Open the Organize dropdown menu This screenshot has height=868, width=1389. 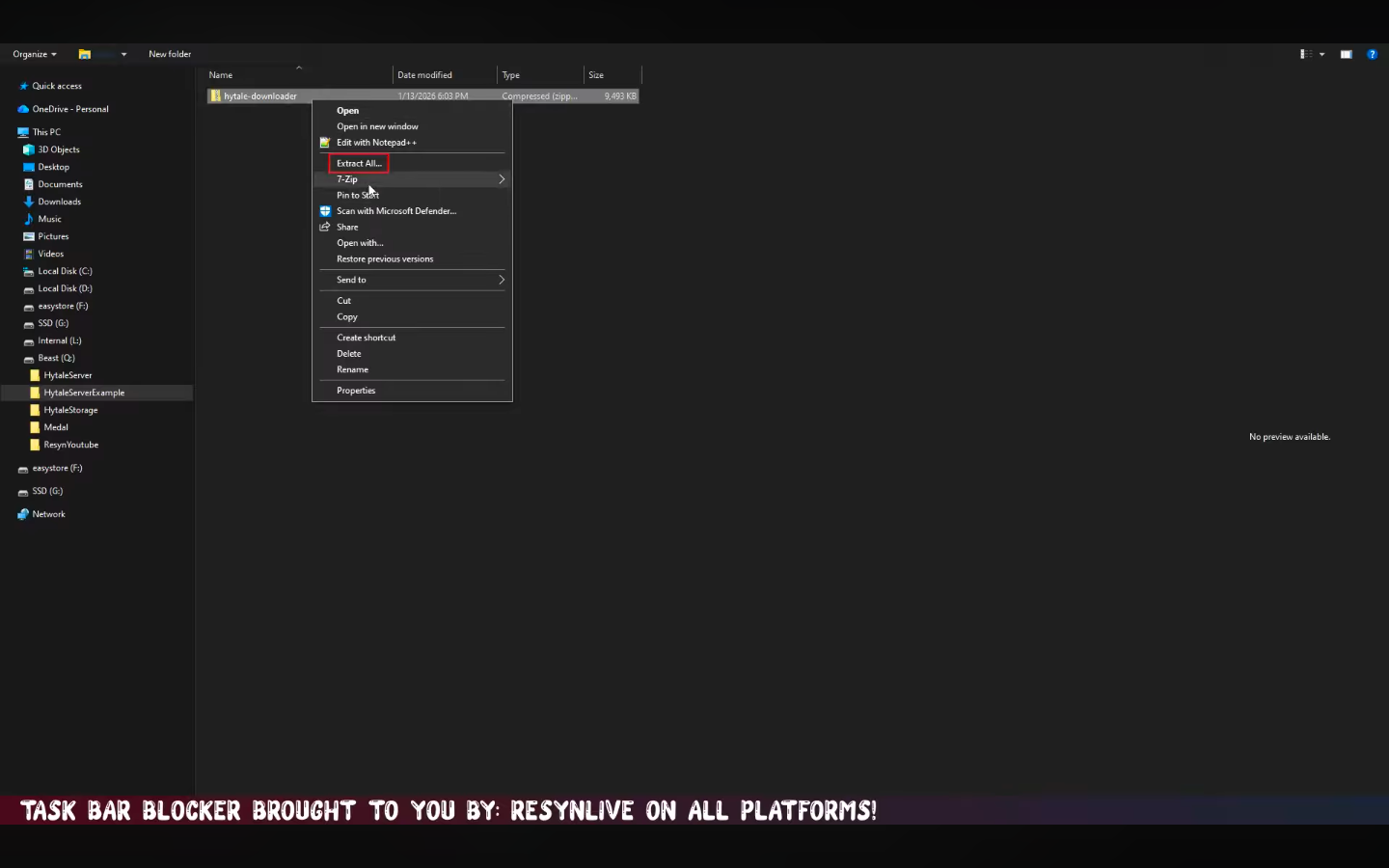(x=34, y=54)
